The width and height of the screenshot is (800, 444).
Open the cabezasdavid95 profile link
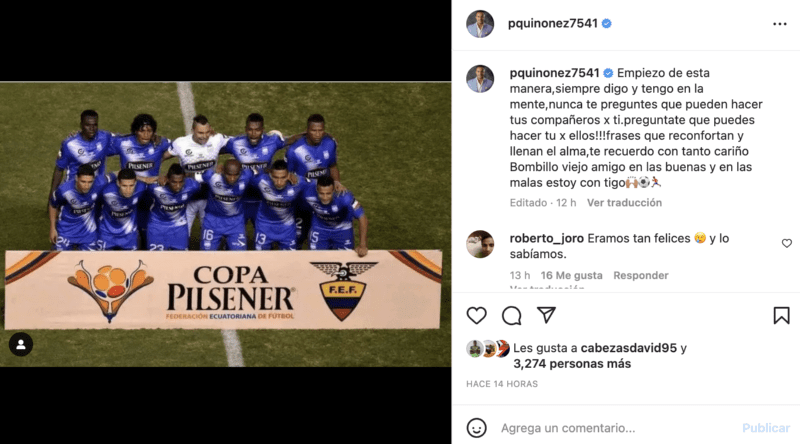click(x=629, y=348)
